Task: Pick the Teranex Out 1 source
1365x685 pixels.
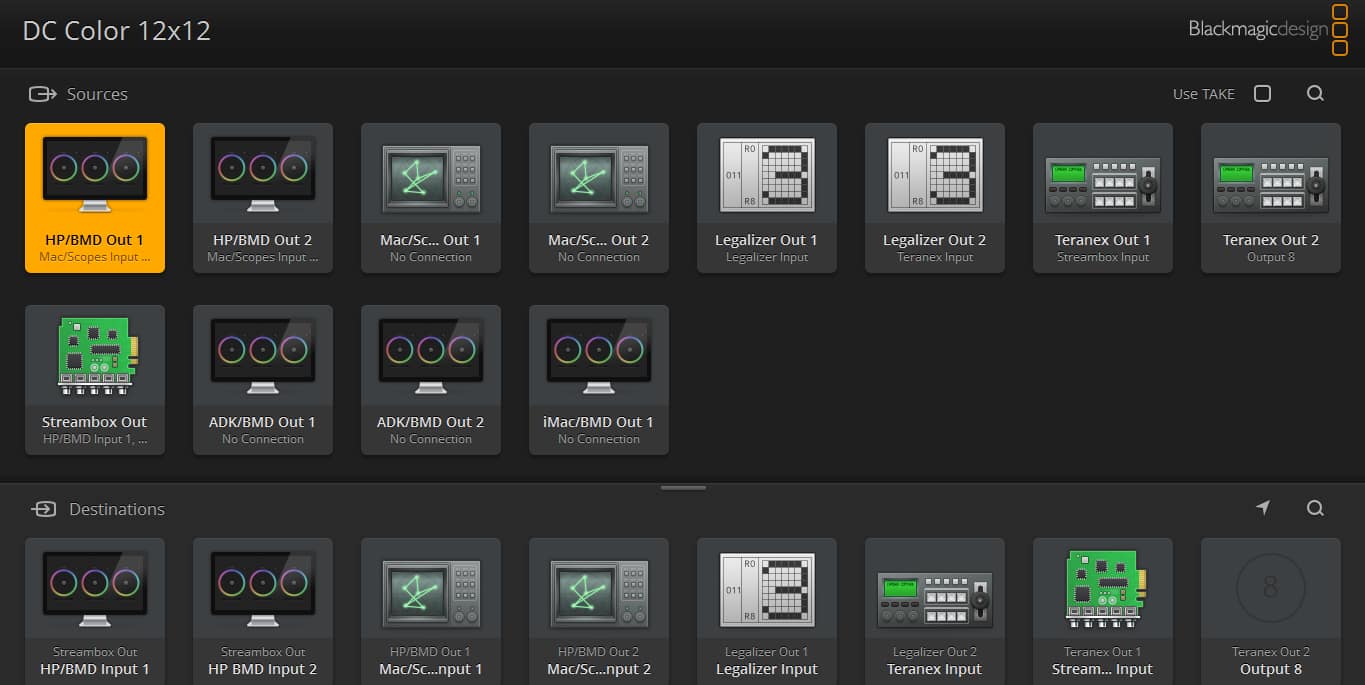Action: [x=1103, y=198]
